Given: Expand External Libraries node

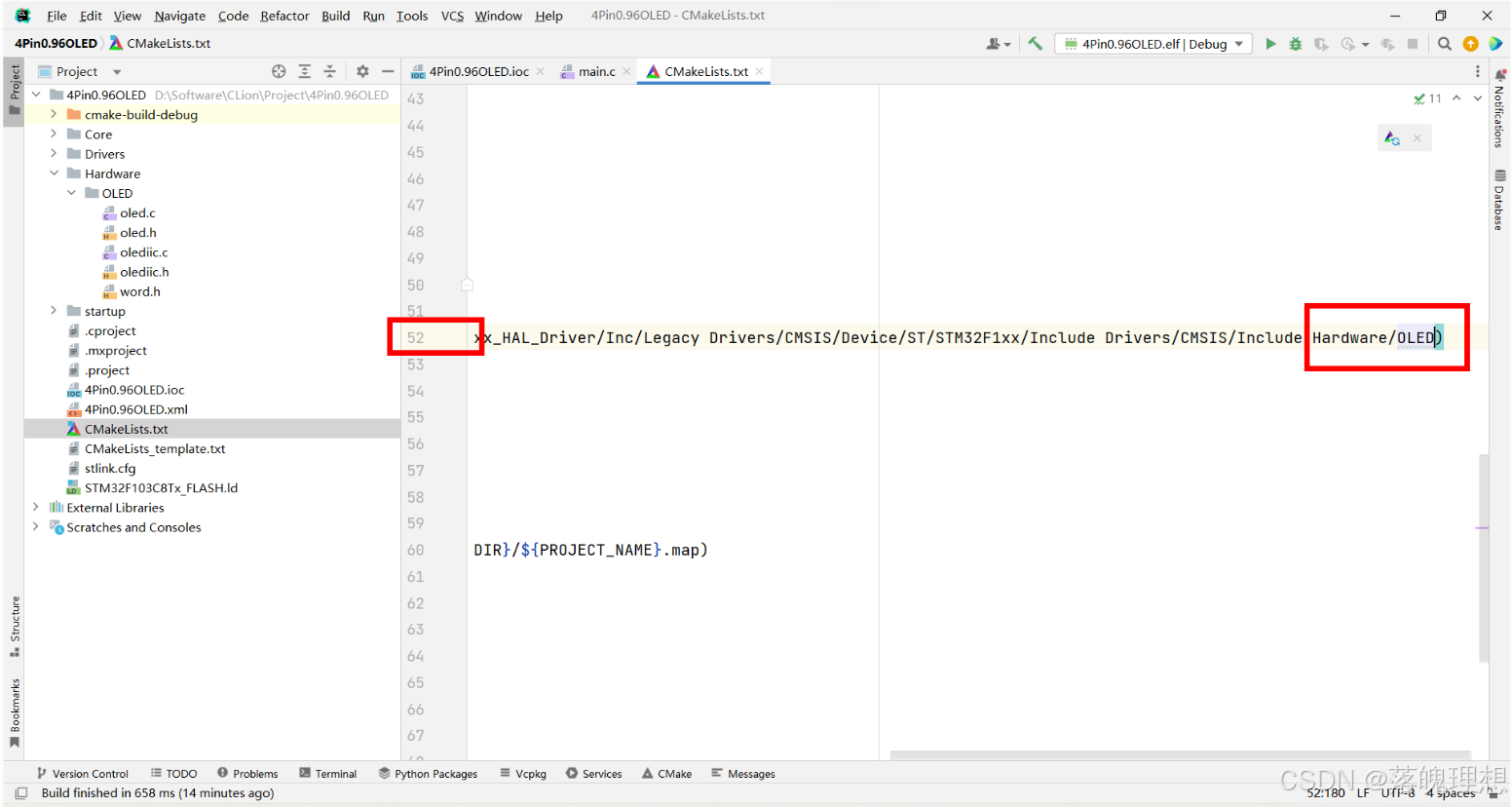Looking at the screenshot, I should coord(36,507).
